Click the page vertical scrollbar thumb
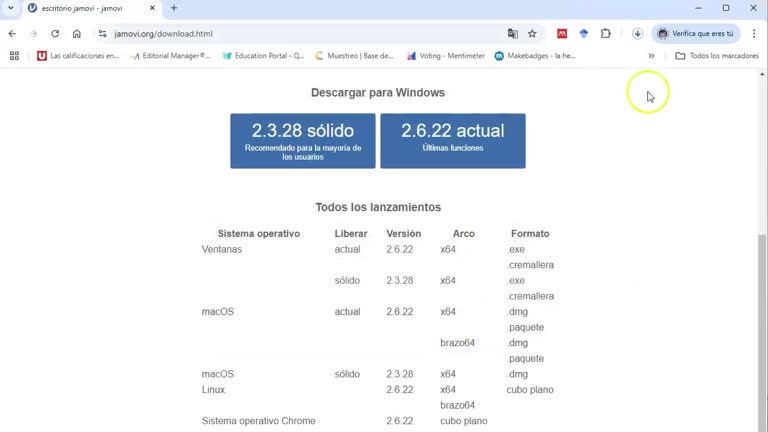 [x=762, y=333]
